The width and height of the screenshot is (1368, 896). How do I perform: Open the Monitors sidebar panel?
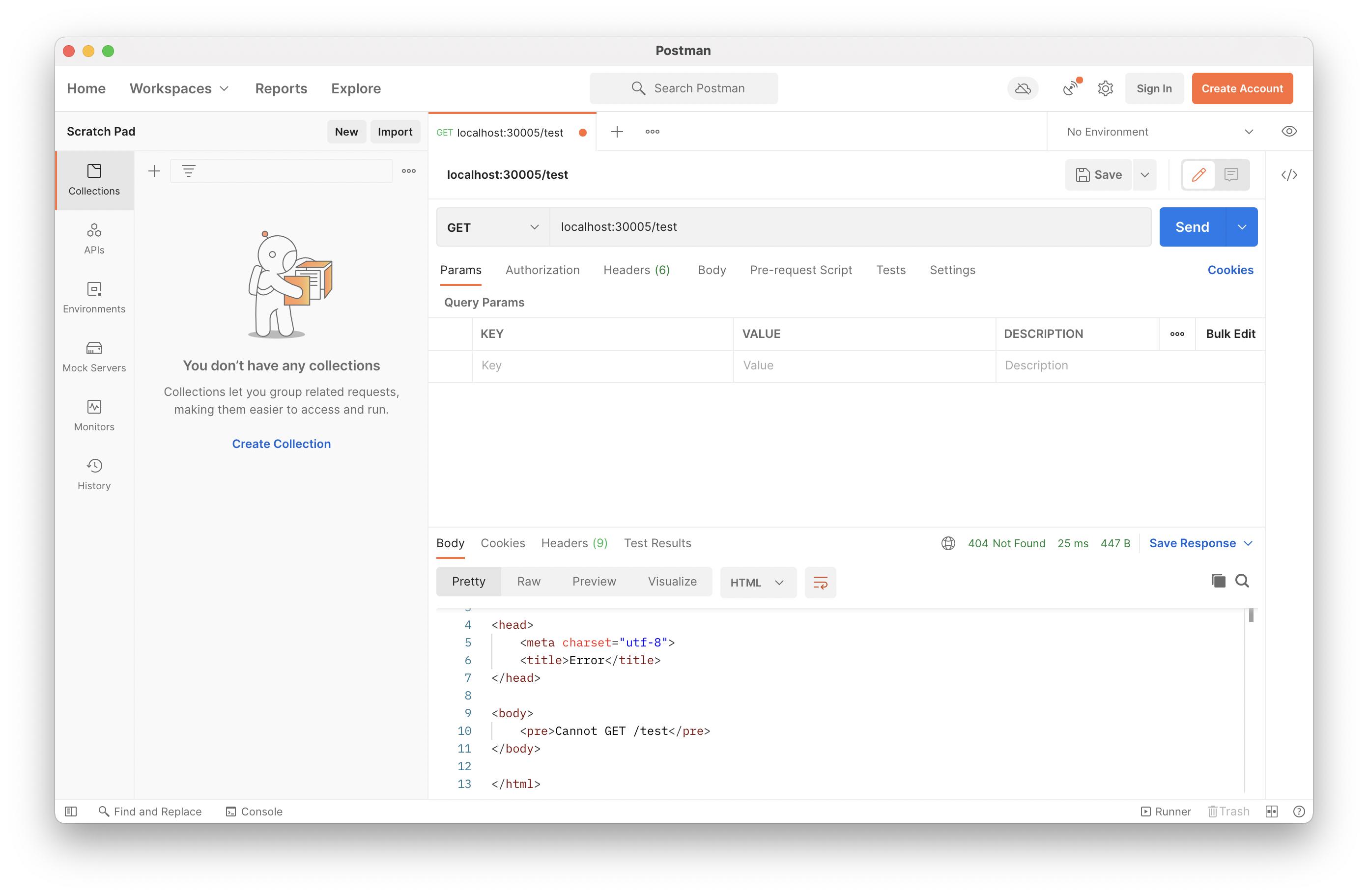94,416
